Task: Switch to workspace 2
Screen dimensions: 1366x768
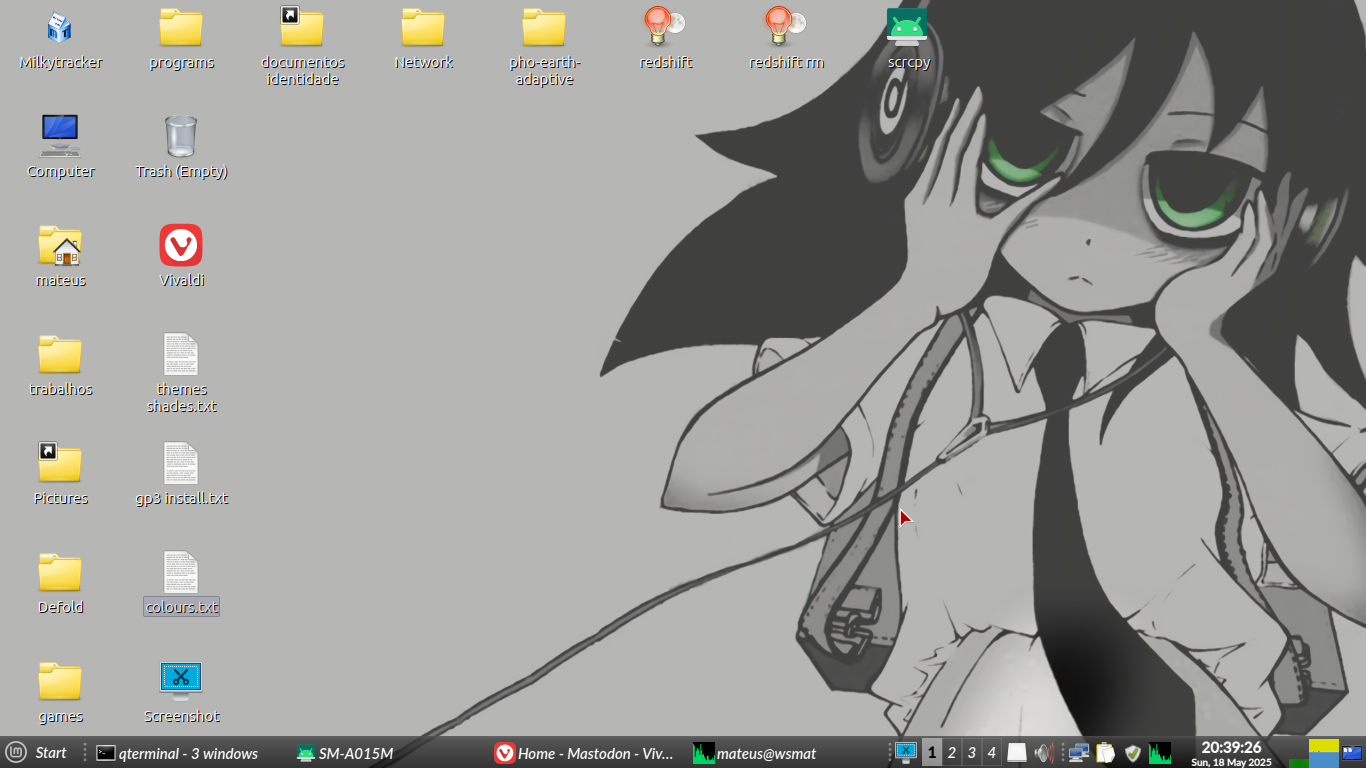Action: pos(951,753)
